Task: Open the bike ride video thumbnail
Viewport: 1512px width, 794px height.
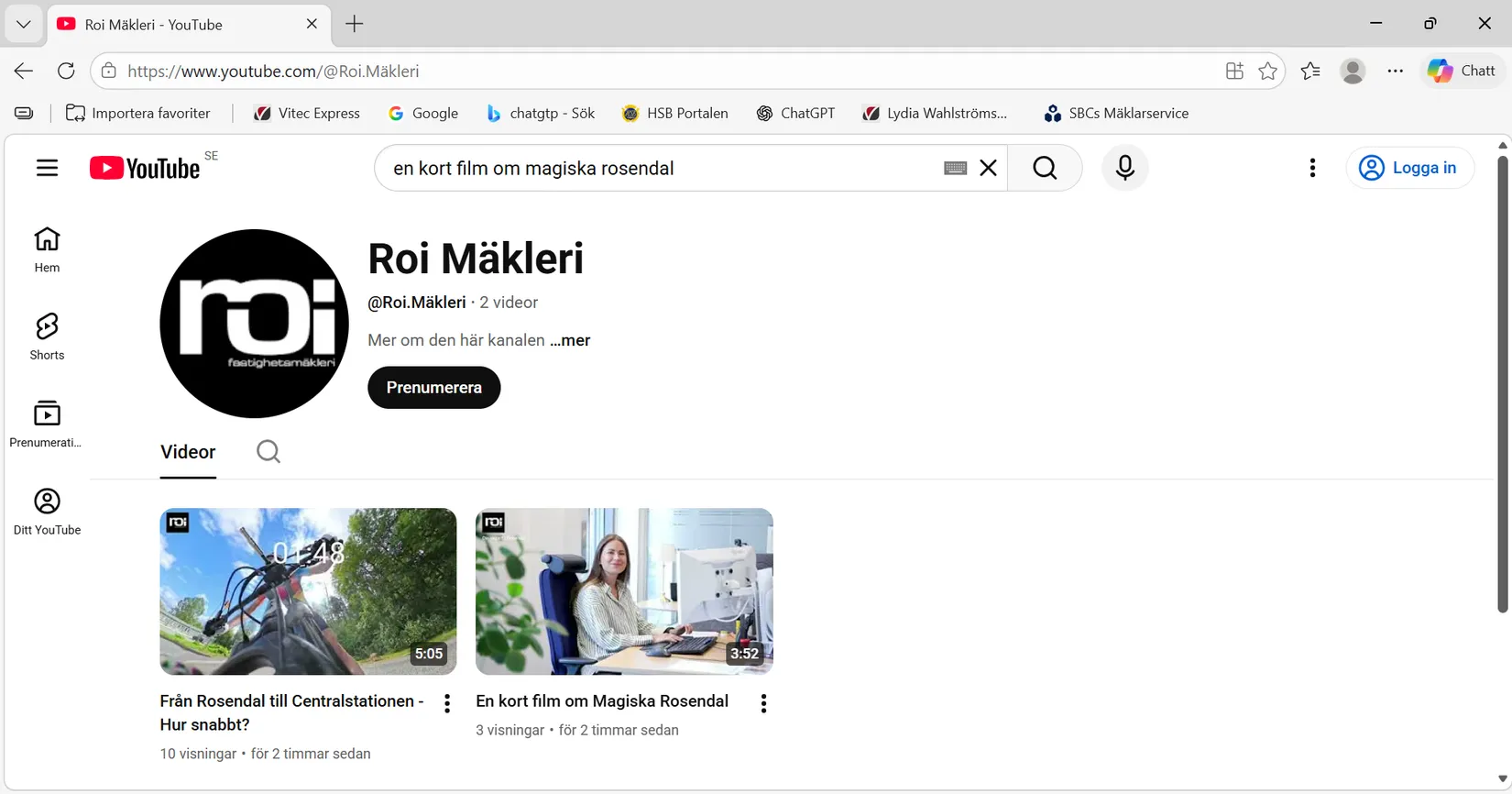Action: point(308,591)
